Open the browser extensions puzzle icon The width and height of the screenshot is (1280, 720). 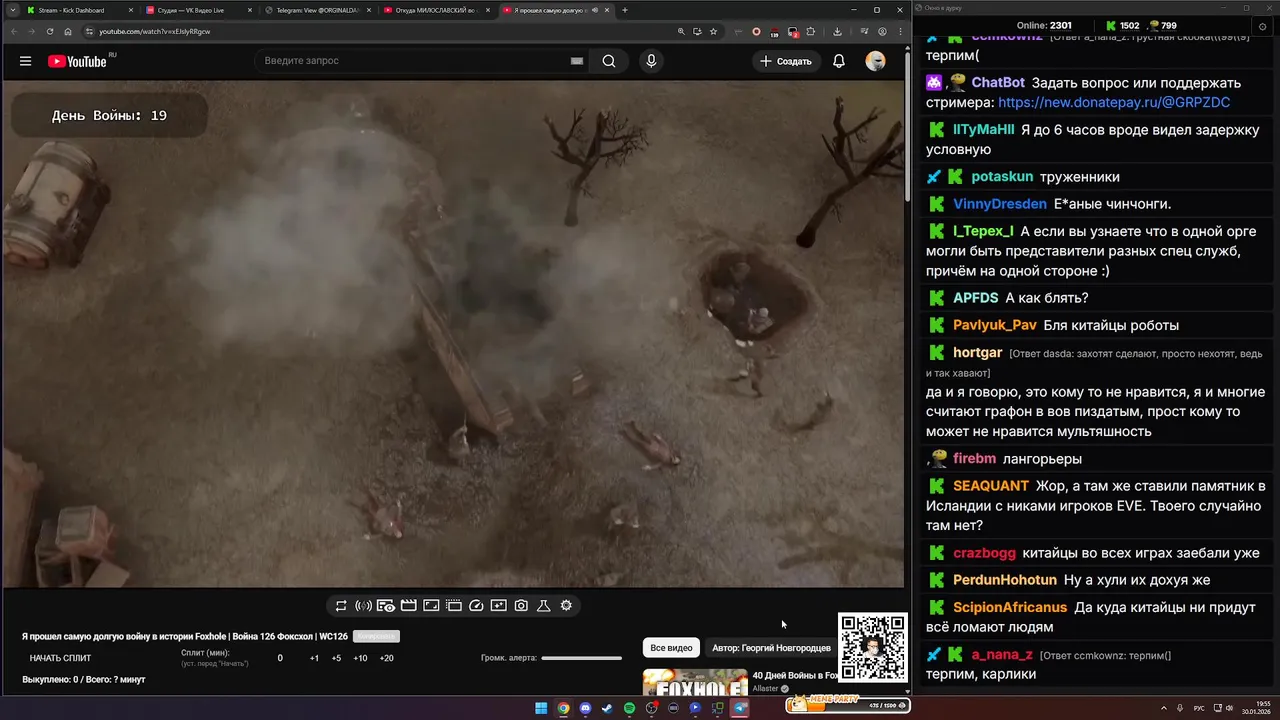(811, 31)
